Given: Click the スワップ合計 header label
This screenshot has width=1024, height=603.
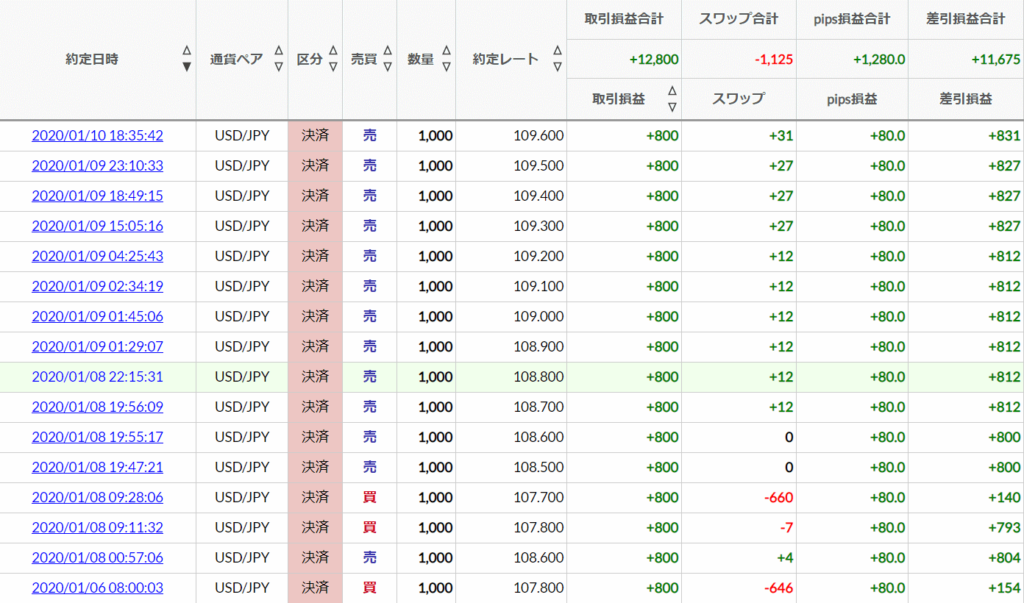Looking at the screenshot, I should tap(739, 19).
